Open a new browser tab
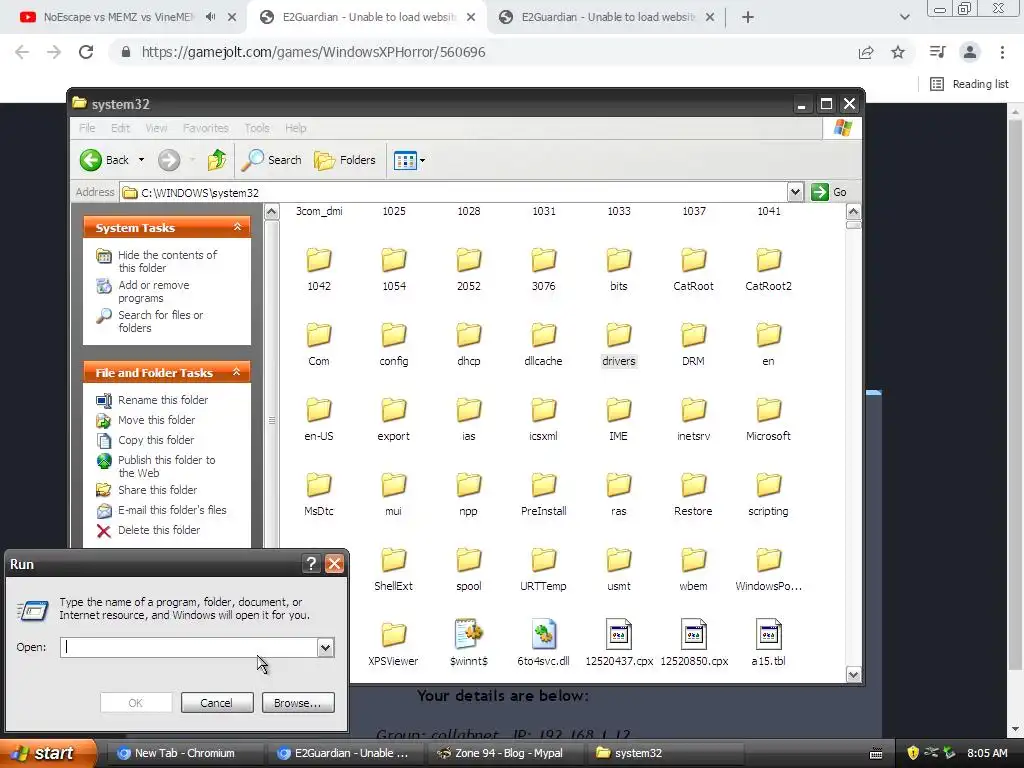 click(748, 17)
